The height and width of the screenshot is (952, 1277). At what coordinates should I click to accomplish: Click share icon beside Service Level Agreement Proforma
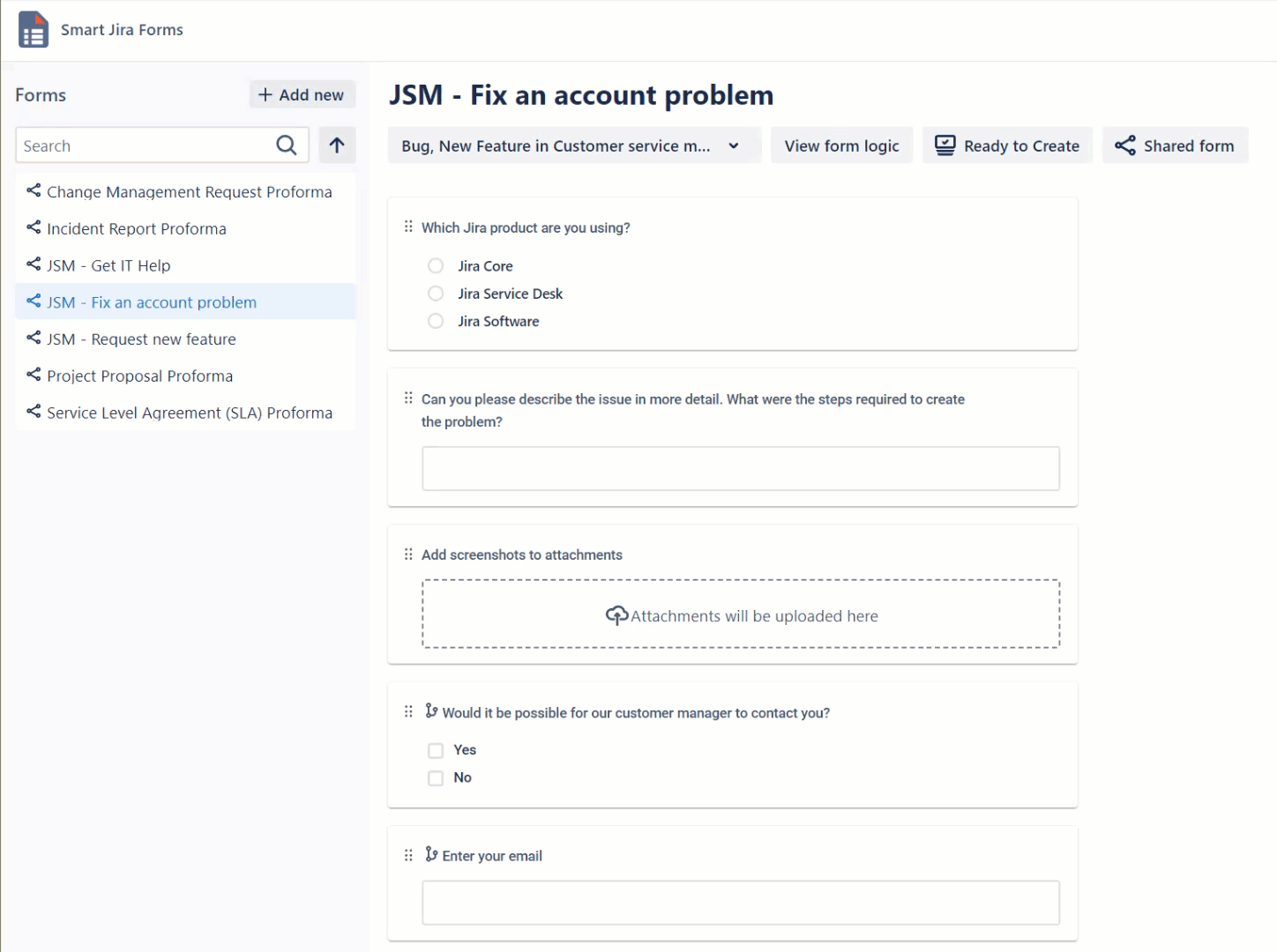click(x=34, y=413)
